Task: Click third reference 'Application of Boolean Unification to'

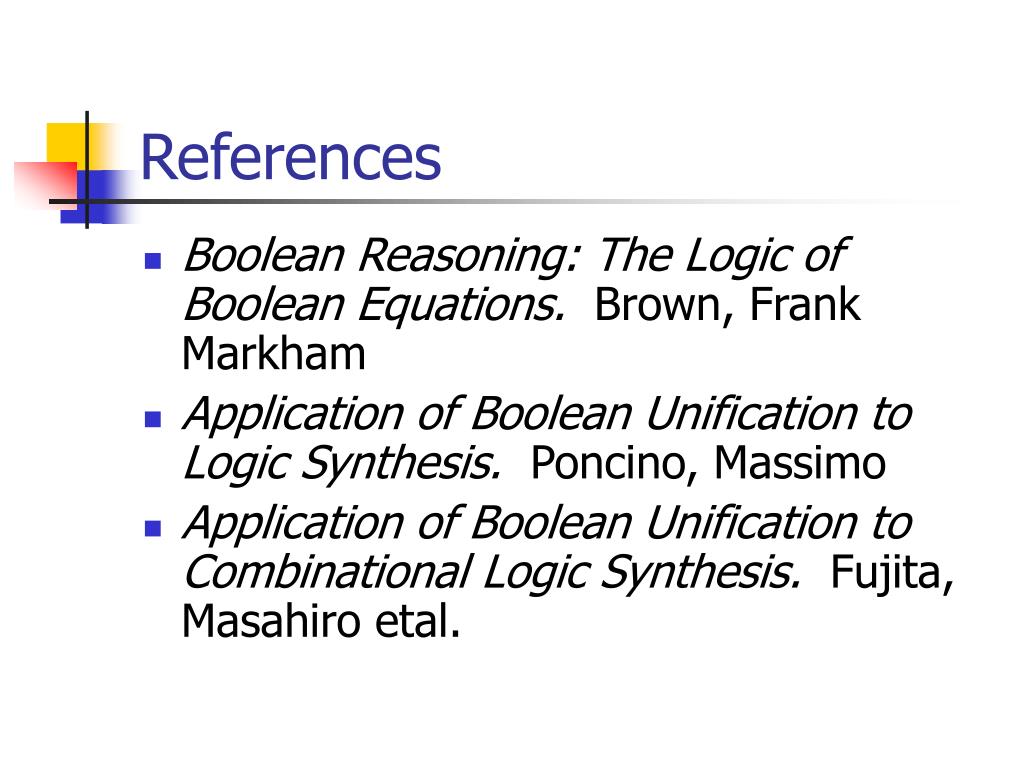Action: point(547,523)
